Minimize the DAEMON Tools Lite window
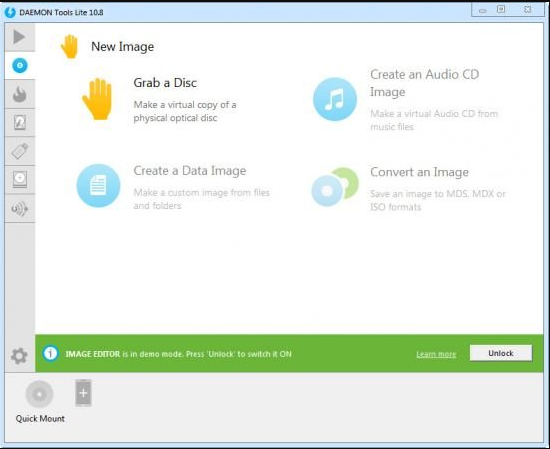This screenshot has width=550, height=449. 483,10
